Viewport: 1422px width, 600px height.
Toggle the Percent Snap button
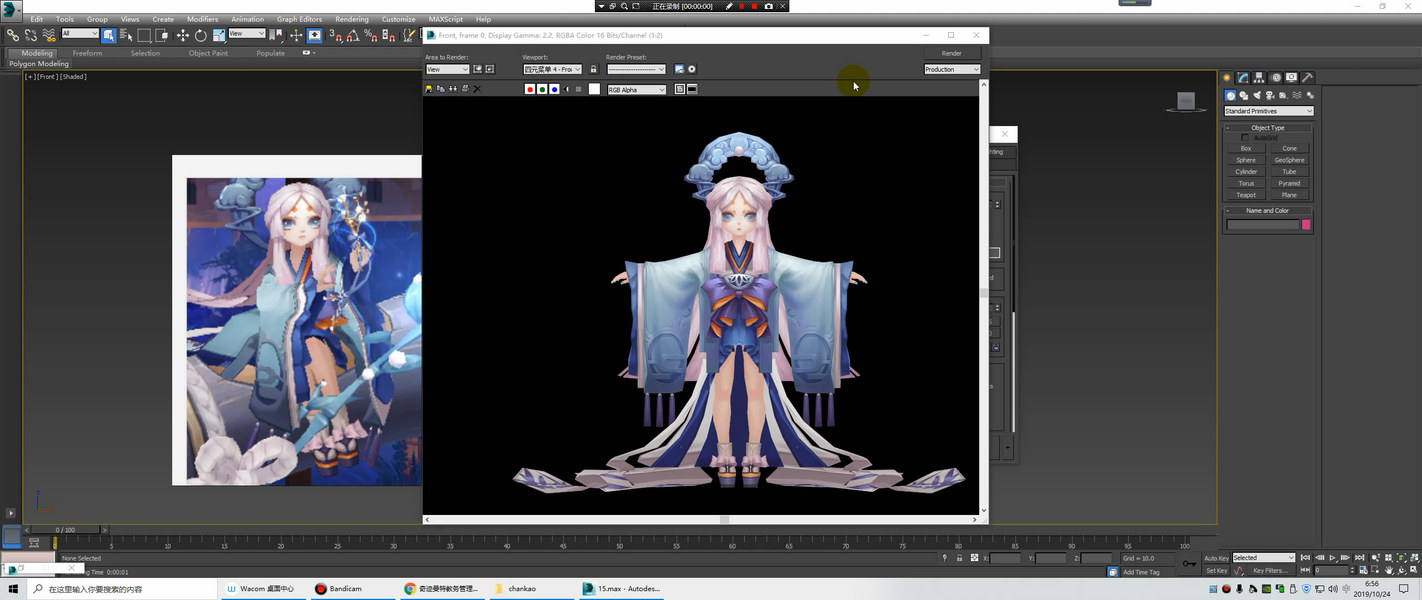click(371, 35)
